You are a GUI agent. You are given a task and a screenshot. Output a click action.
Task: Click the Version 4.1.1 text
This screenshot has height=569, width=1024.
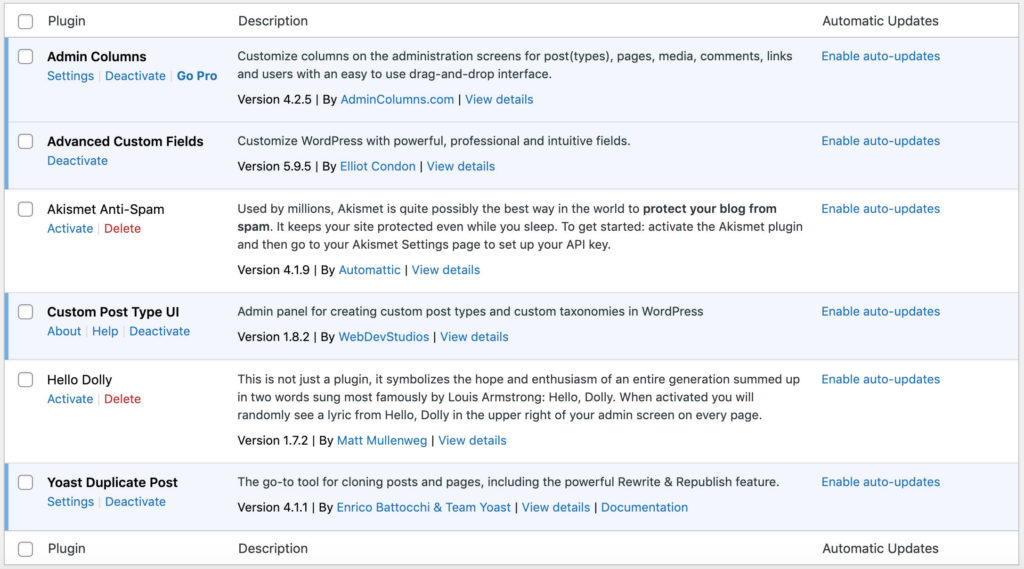tap(272, 508)
